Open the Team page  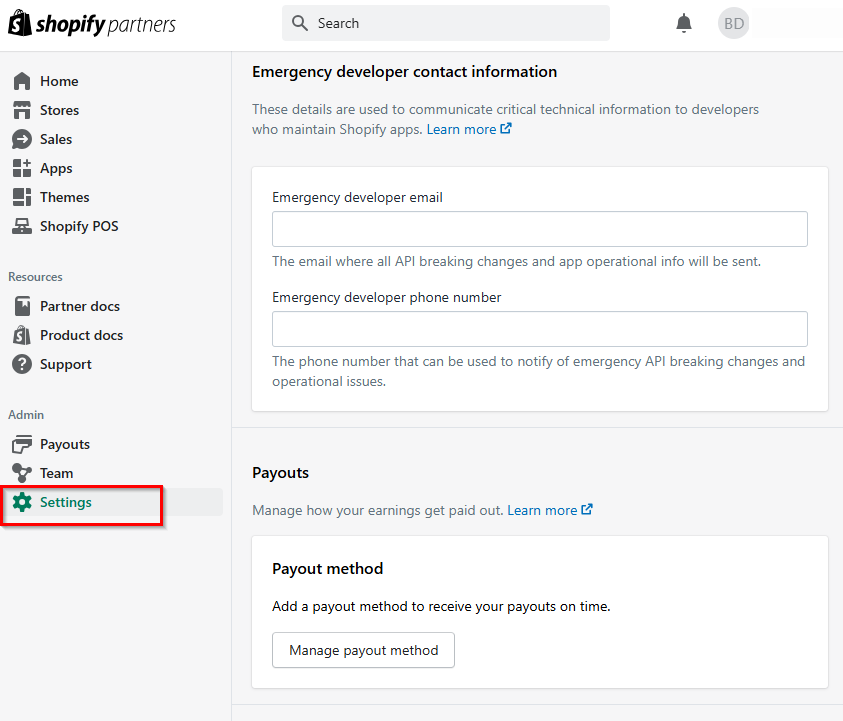pos(56,473)
